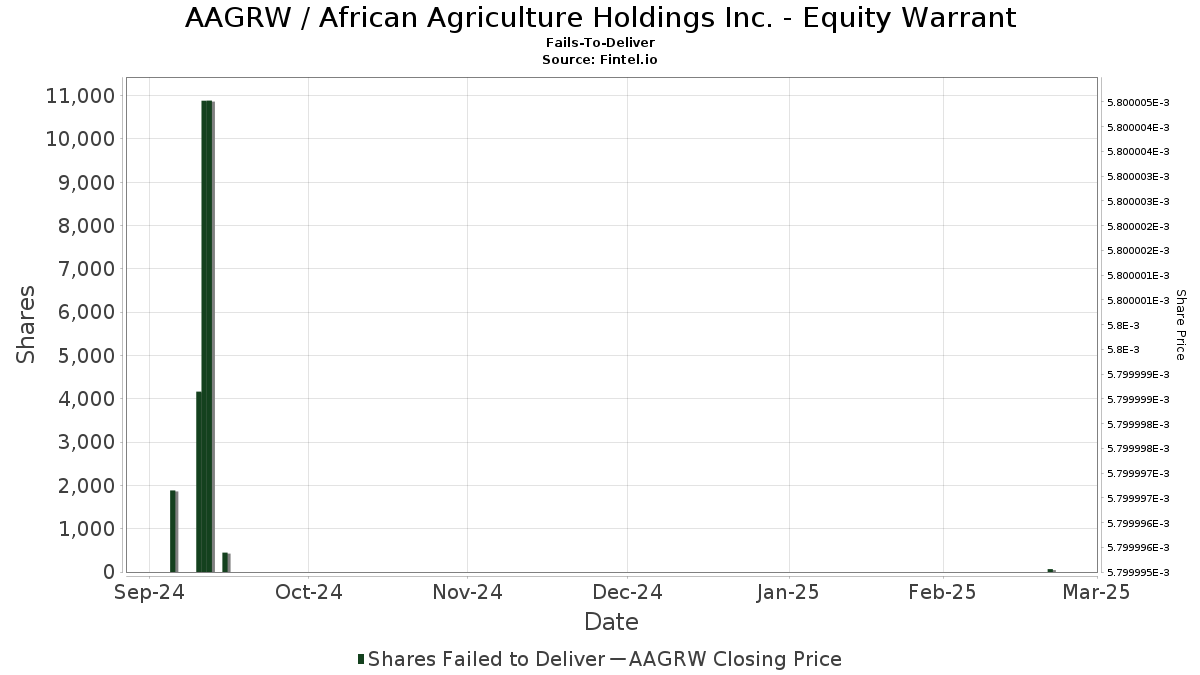Click the 11,000 shares axis label

[x=79, y=96]
